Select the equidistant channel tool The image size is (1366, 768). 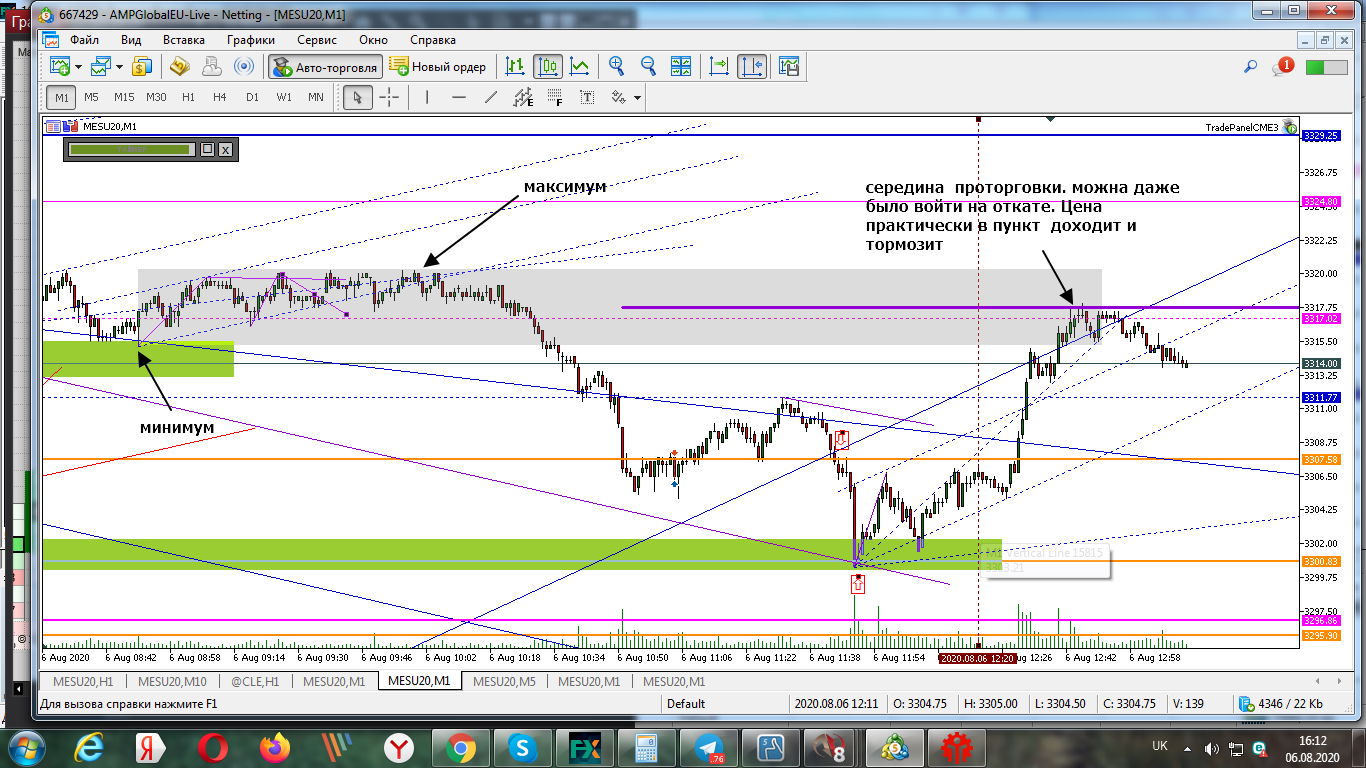coord(523,97)
